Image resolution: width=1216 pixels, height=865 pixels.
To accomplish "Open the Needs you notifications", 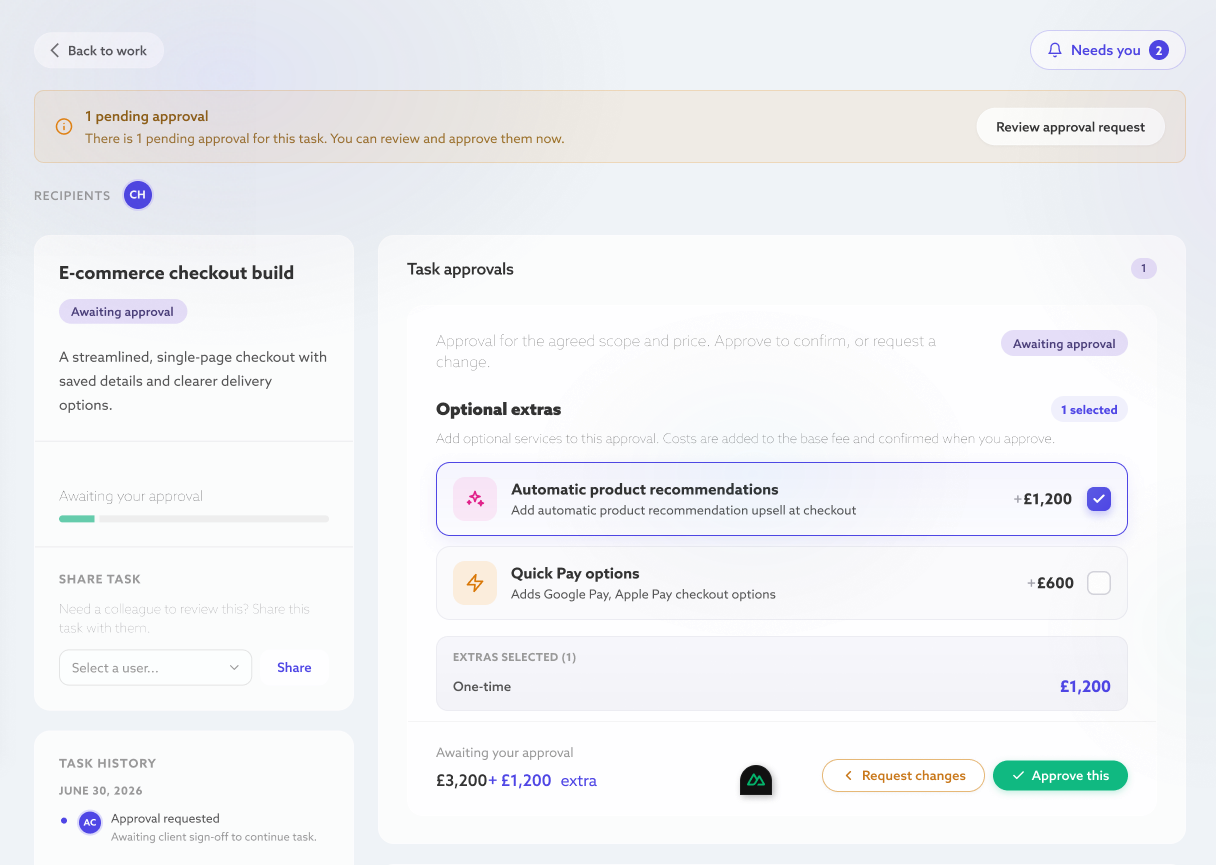I will click(x=1107, y=50).
